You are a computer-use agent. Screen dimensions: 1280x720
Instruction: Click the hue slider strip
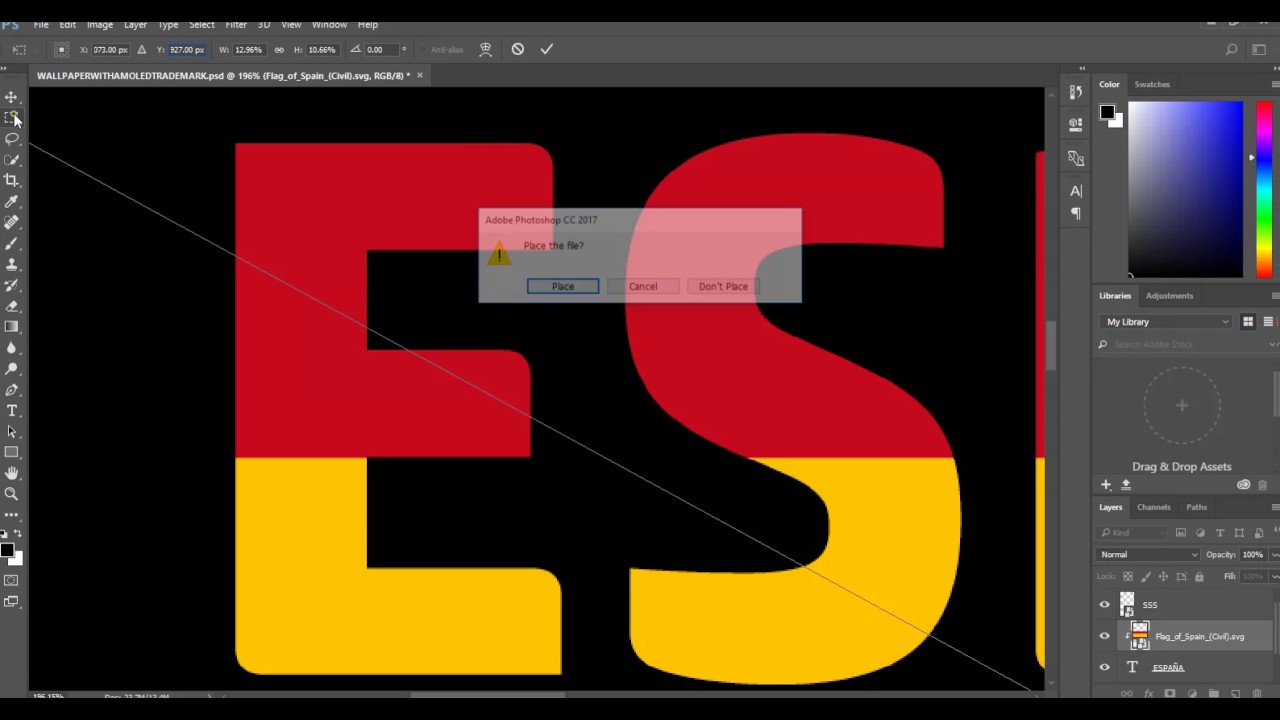tap(1264, 189)
